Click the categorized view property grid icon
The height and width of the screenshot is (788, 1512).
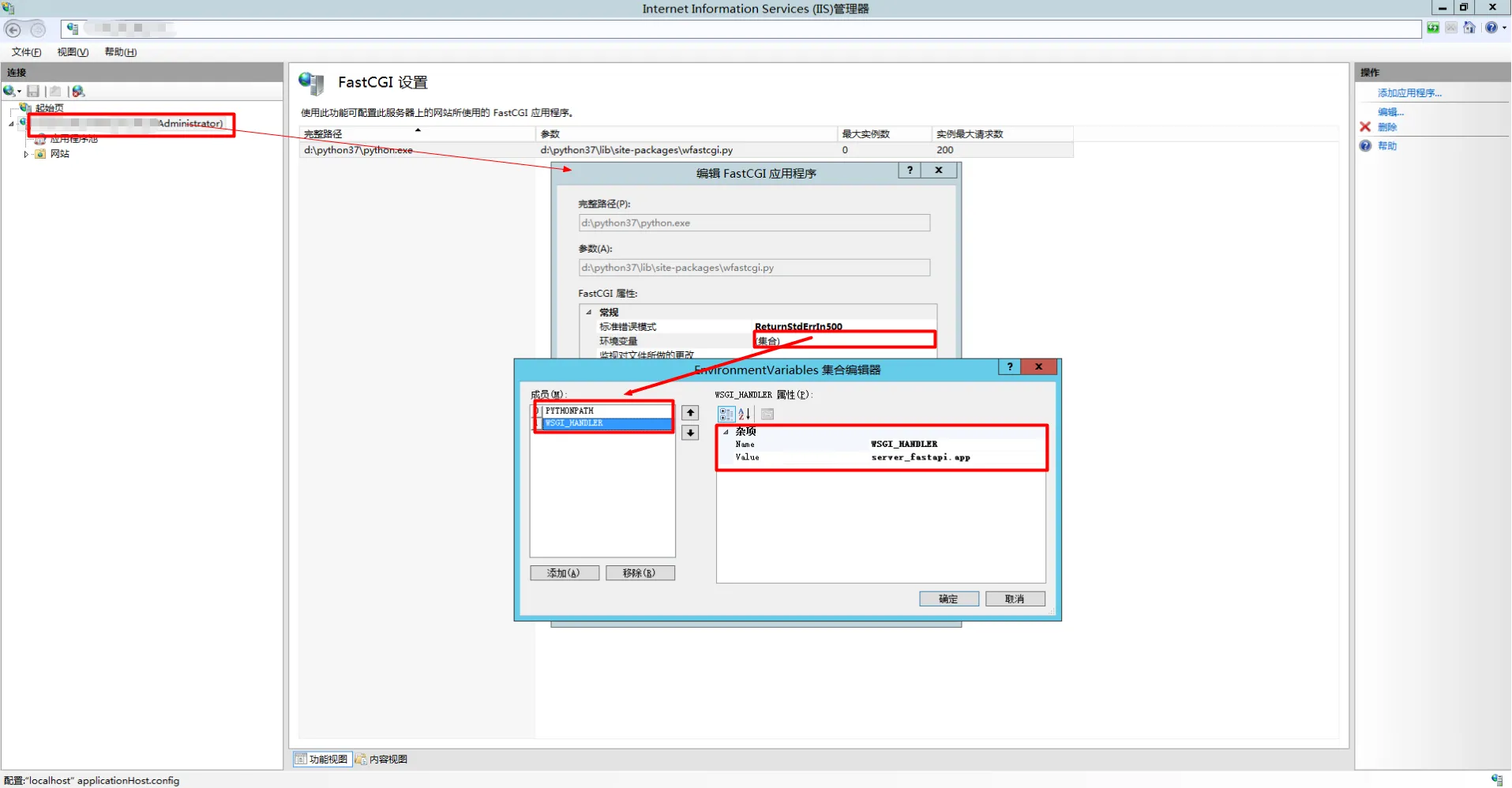point(726,414)
